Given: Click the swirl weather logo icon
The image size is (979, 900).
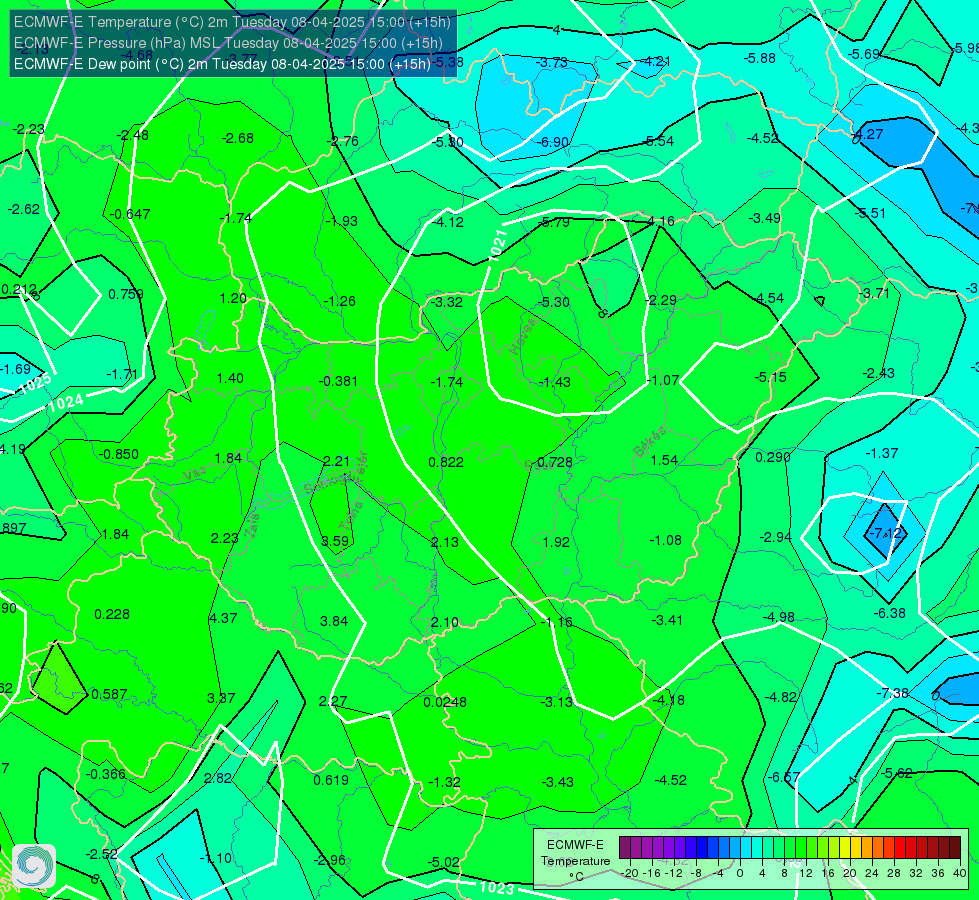Looking at the screenshot, I should pos(34,866).
